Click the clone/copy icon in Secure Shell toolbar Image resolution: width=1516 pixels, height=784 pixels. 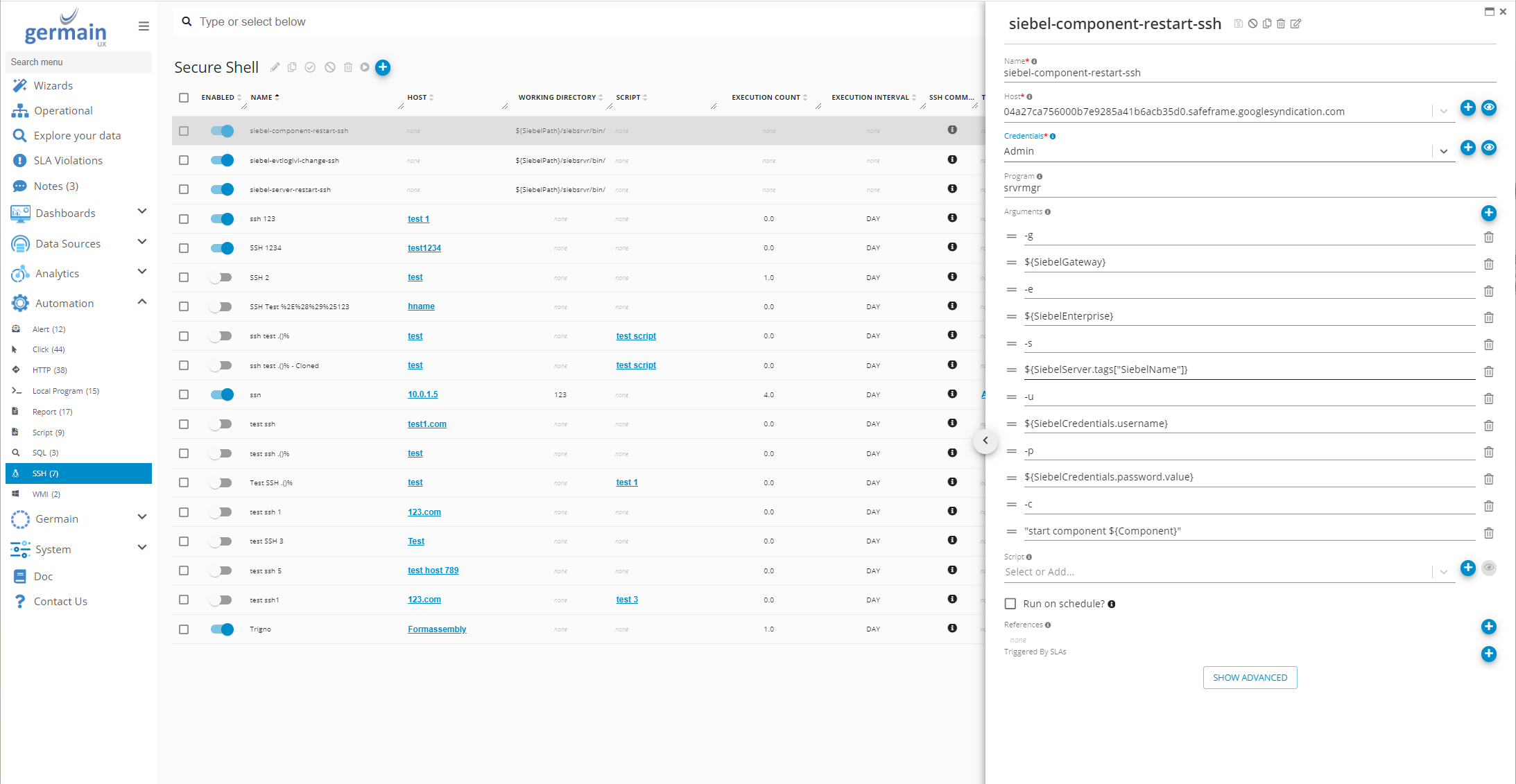click(293, 67)
